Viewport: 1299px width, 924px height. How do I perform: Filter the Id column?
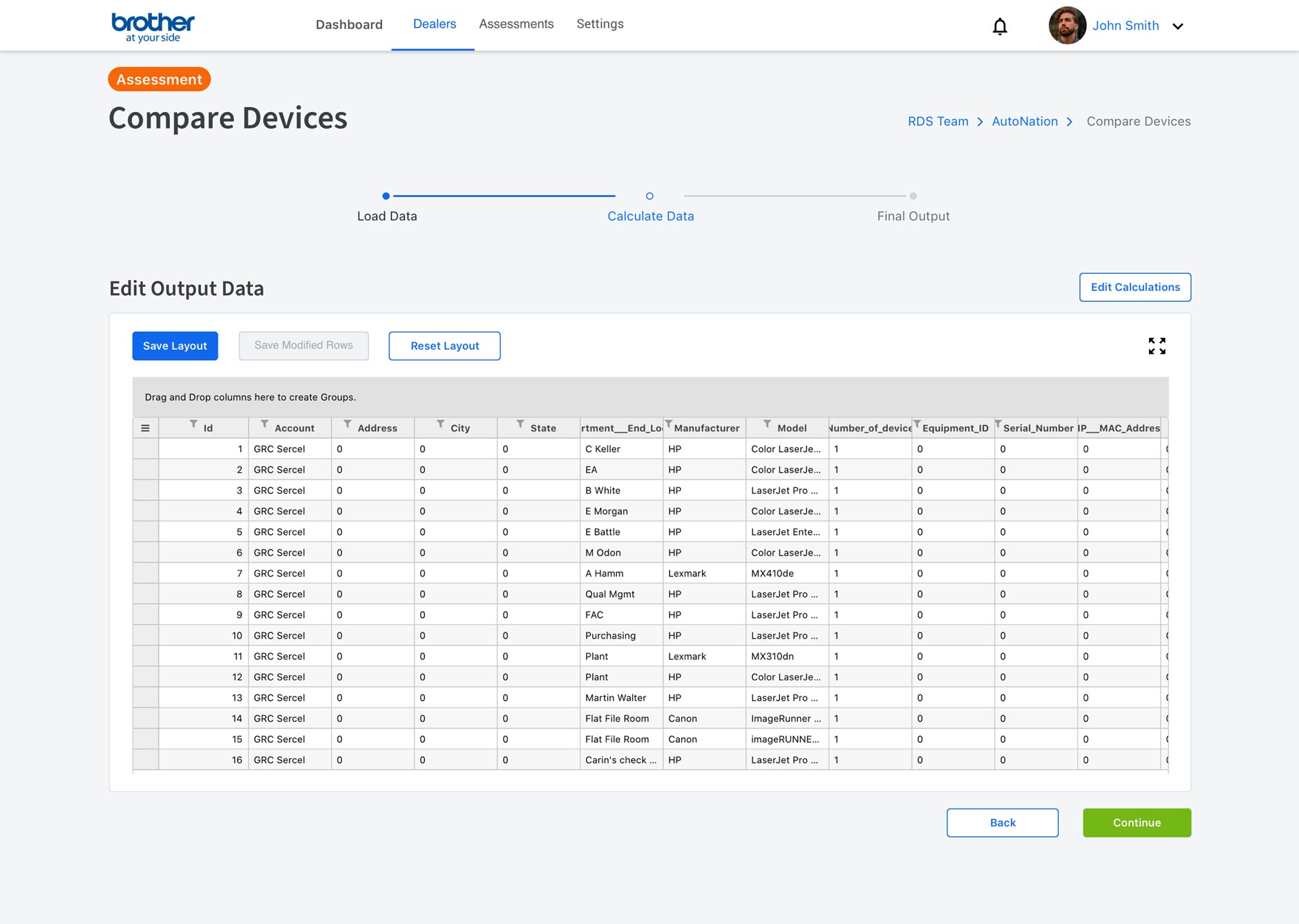[194, 424]
